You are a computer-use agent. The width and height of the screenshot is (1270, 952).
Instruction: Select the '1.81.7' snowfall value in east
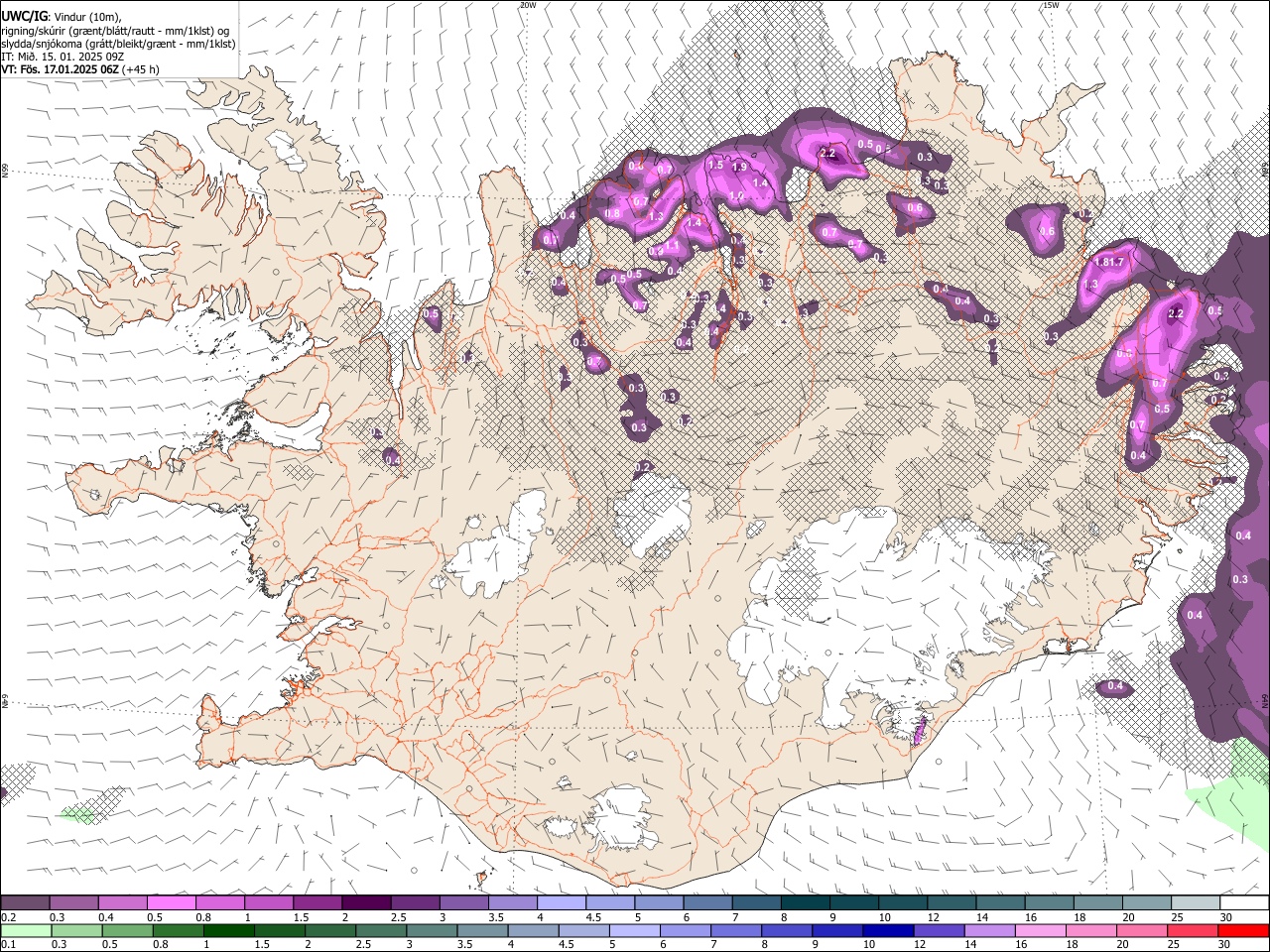click(1110, 263)
